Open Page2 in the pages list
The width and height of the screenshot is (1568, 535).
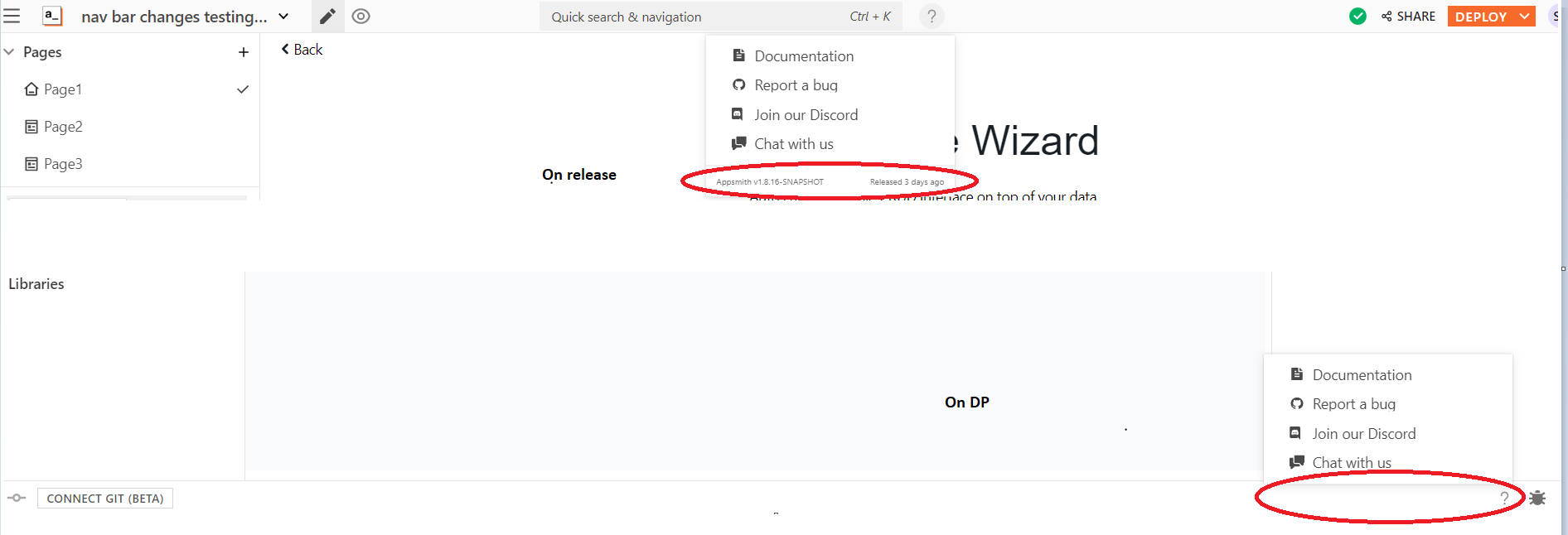pos(63,127)
